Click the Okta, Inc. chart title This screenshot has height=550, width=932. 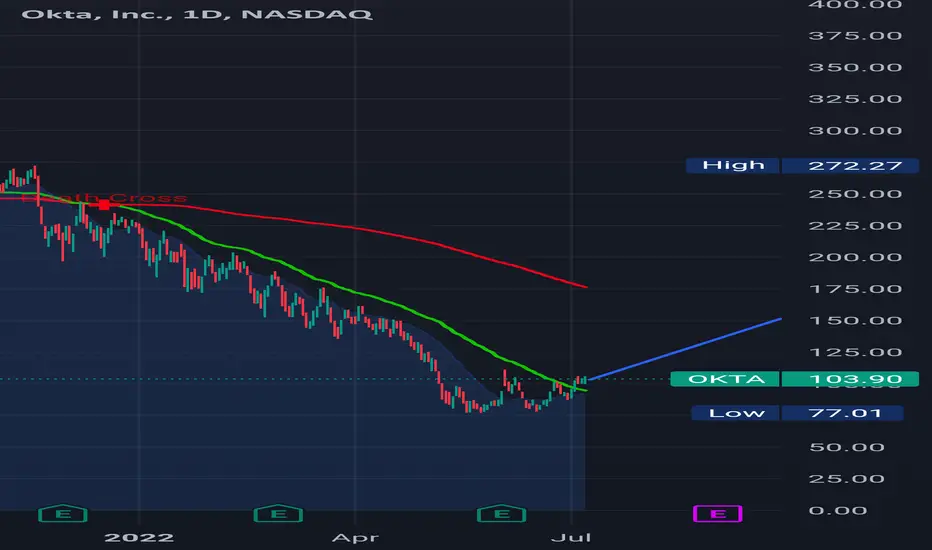coord(197,14)
